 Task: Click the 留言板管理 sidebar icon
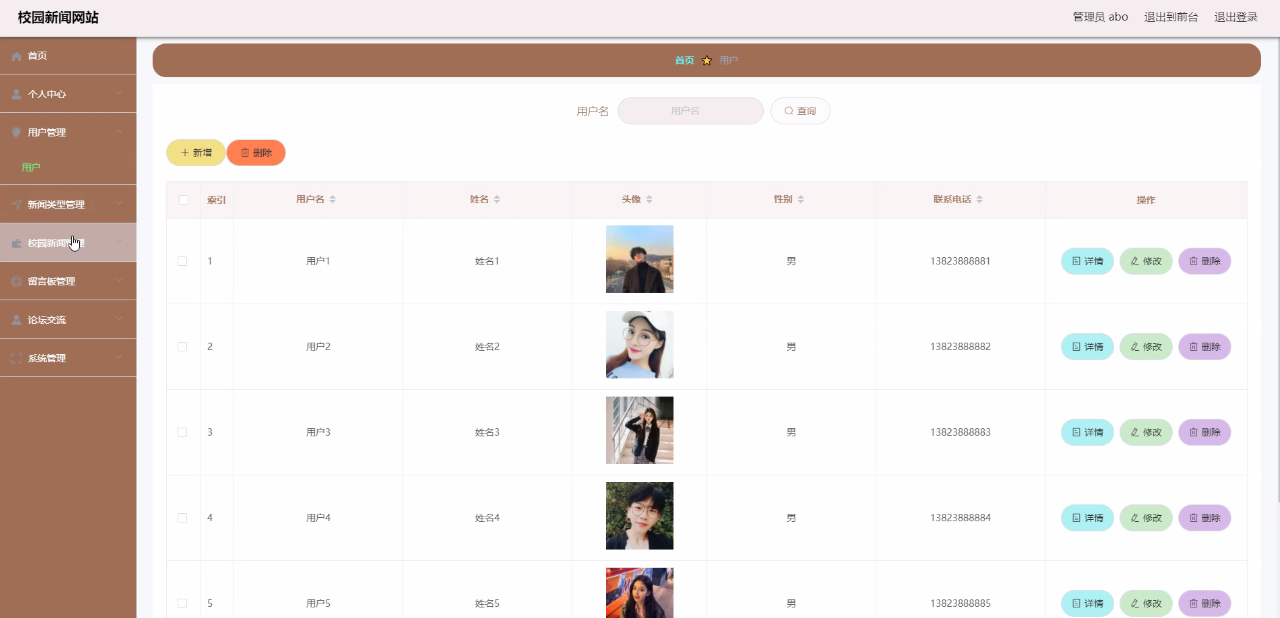(16, 282)
